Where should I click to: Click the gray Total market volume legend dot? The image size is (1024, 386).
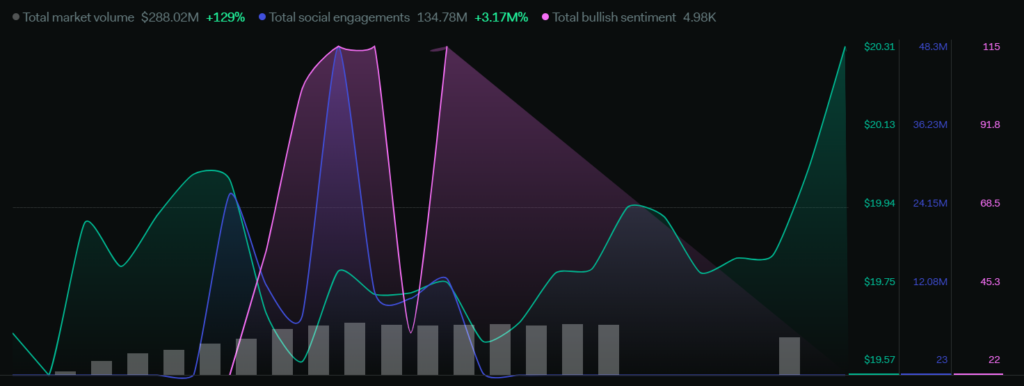tap(16, 18)
